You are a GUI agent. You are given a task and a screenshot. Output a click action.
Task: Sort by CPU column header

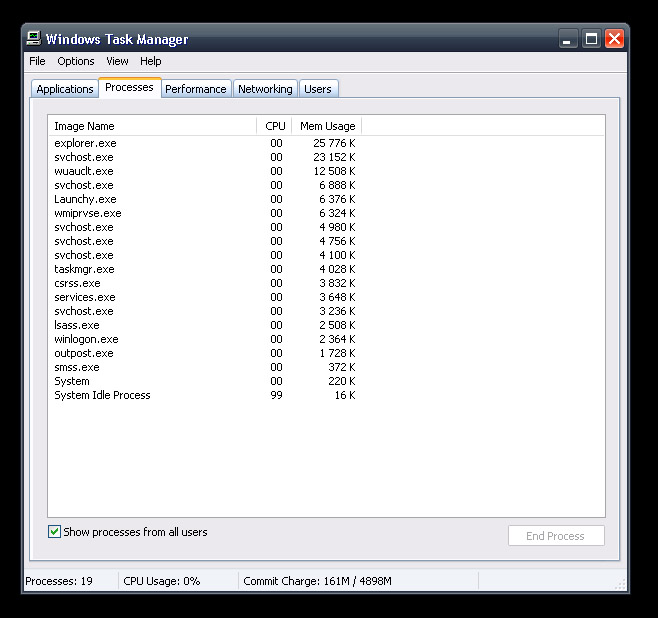pyautogui.click(x=274, y=126)
